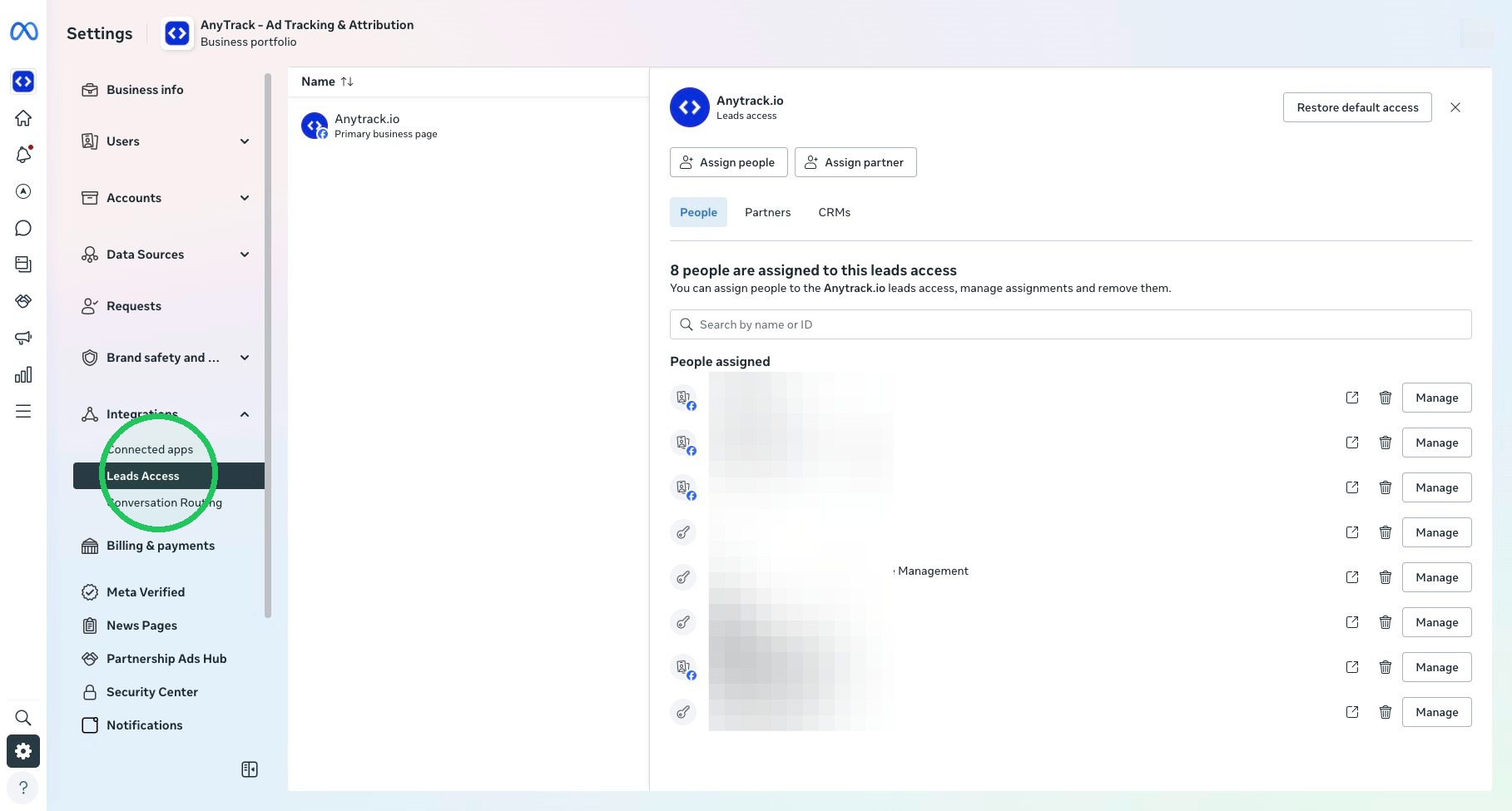Focus the Search by name or ID field
The height and width of the screenshot is (811, 1512).
[x=1070, y=324]
